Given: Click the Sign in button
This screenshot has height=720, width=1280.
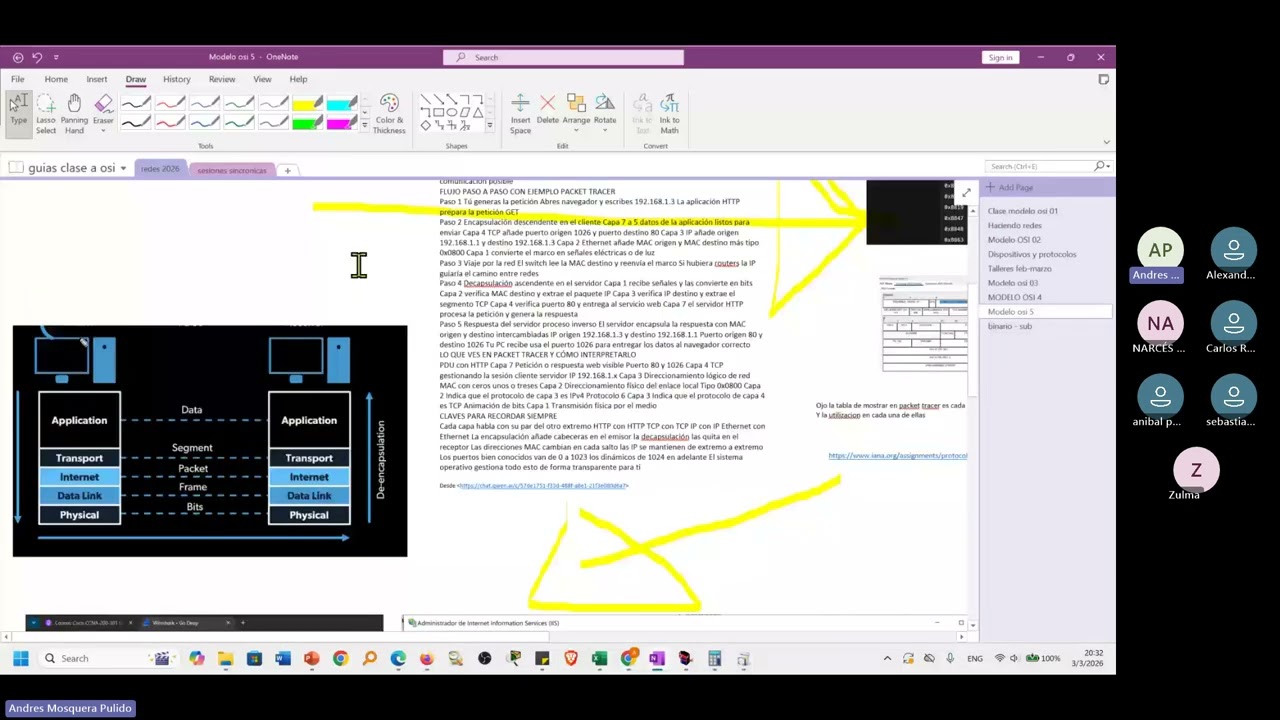Looking at the screenshot, I should [1000, 57].
